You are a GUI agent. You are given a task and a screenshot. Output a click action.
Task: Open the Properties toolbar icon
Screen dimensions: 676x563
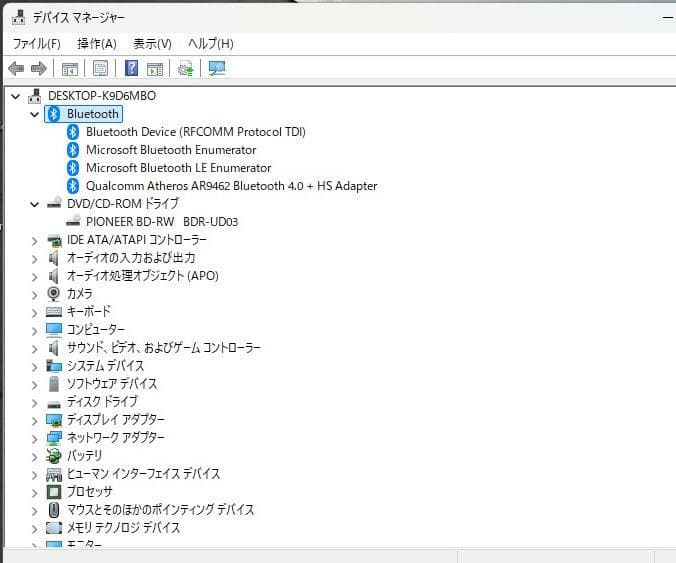(100, 68)
